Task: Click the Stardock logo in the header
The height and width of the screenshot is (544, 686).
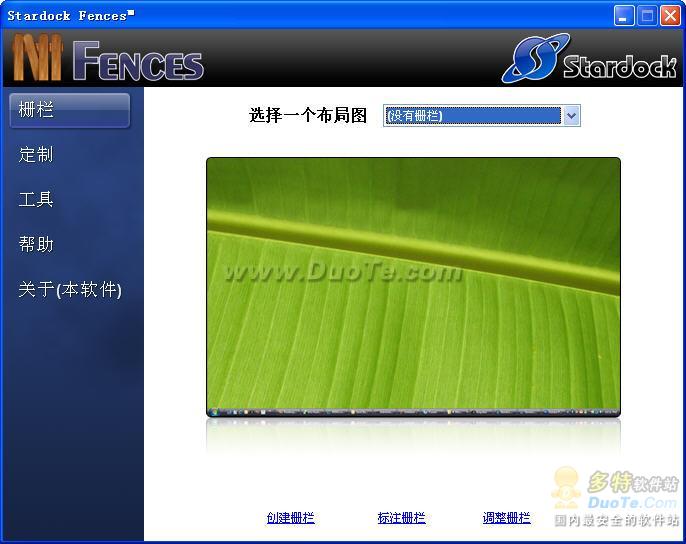Action: pyautogui.click(x=589, y=58)
